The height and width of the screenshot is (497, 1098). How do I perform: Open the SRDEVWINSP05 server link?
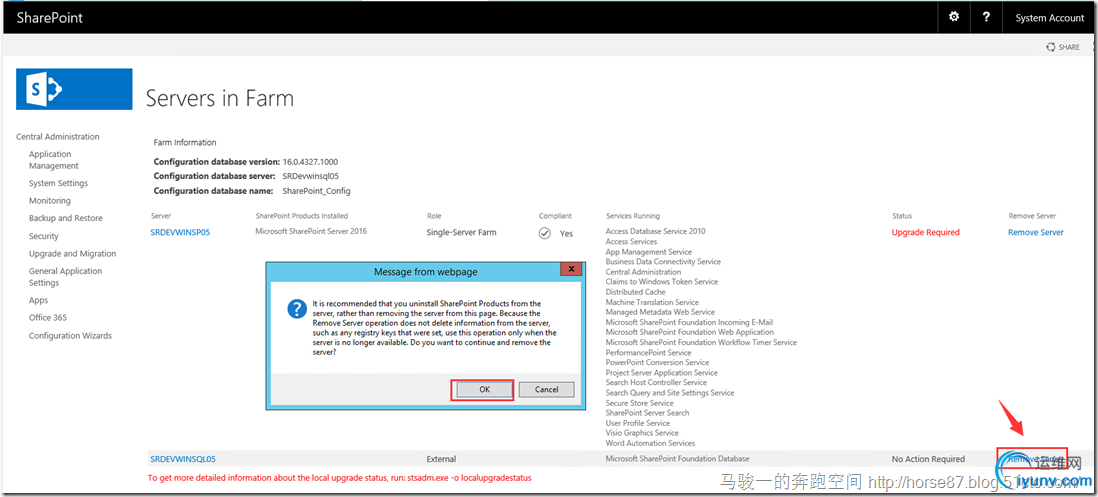(x=180, y=232)
